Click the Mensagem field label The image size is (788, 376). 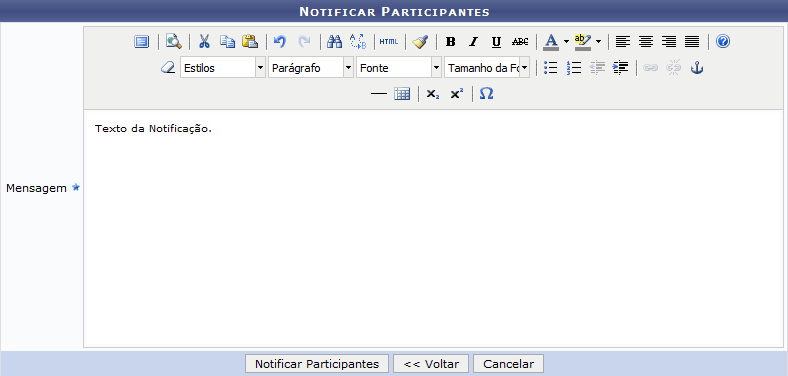tap(36, 189)
